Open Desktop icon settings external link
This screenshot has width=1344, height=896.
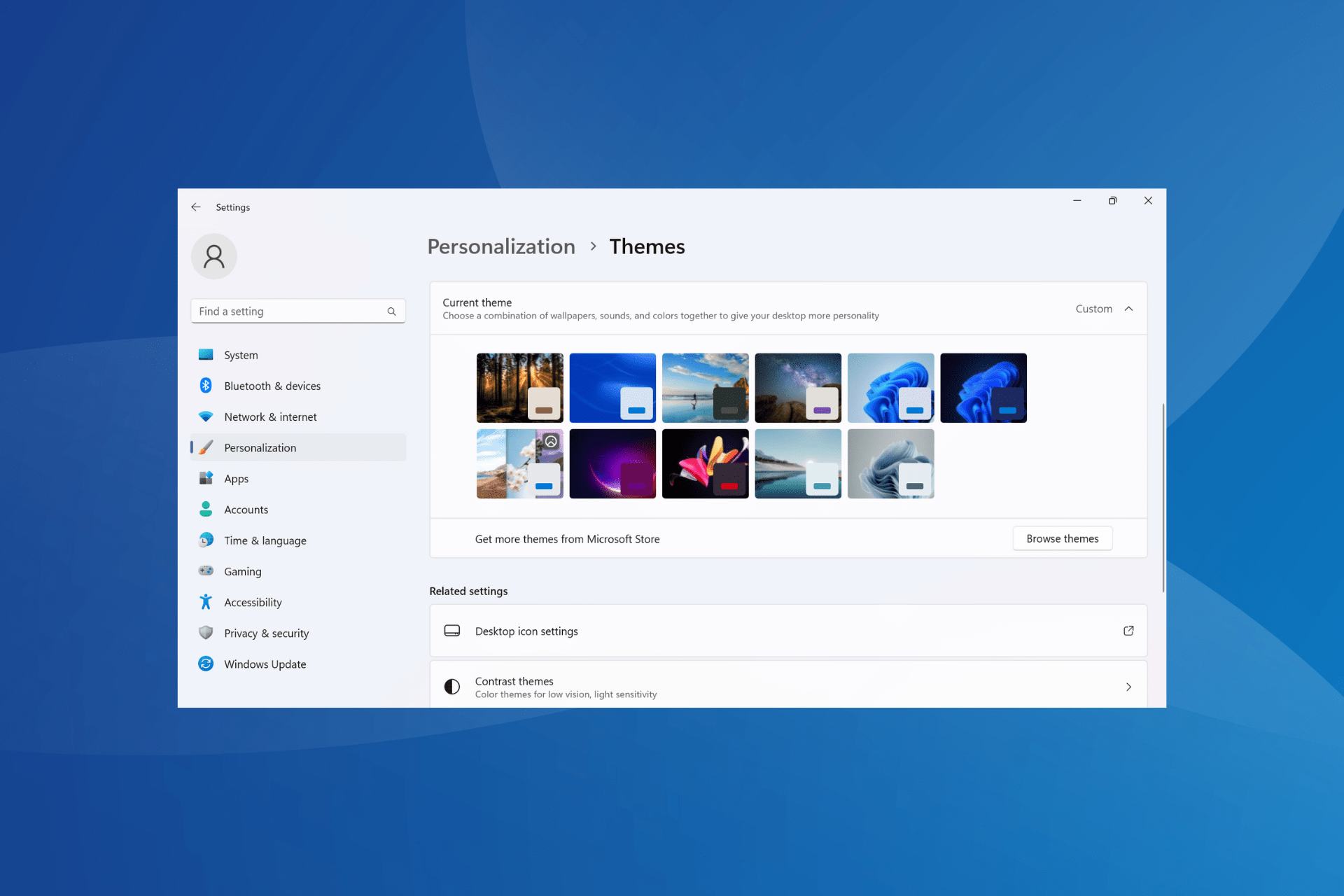click(x=1128, y=631)
